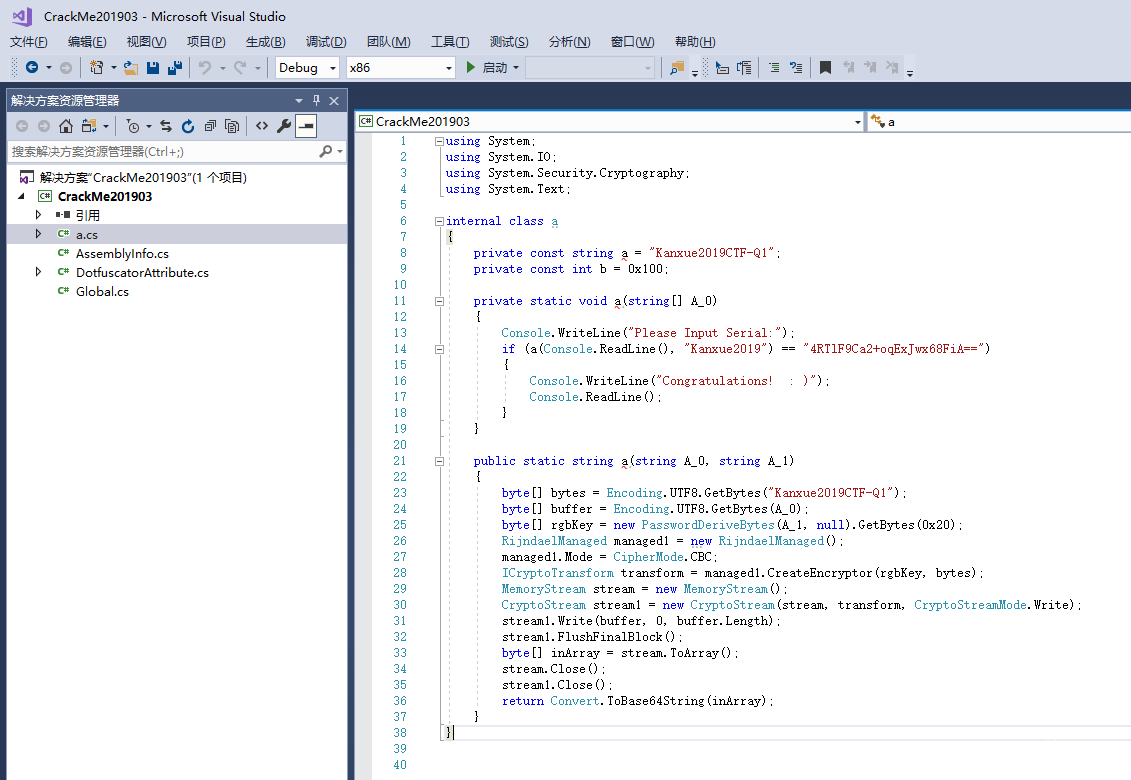Refresh the Solution Explorer tree

187,126
